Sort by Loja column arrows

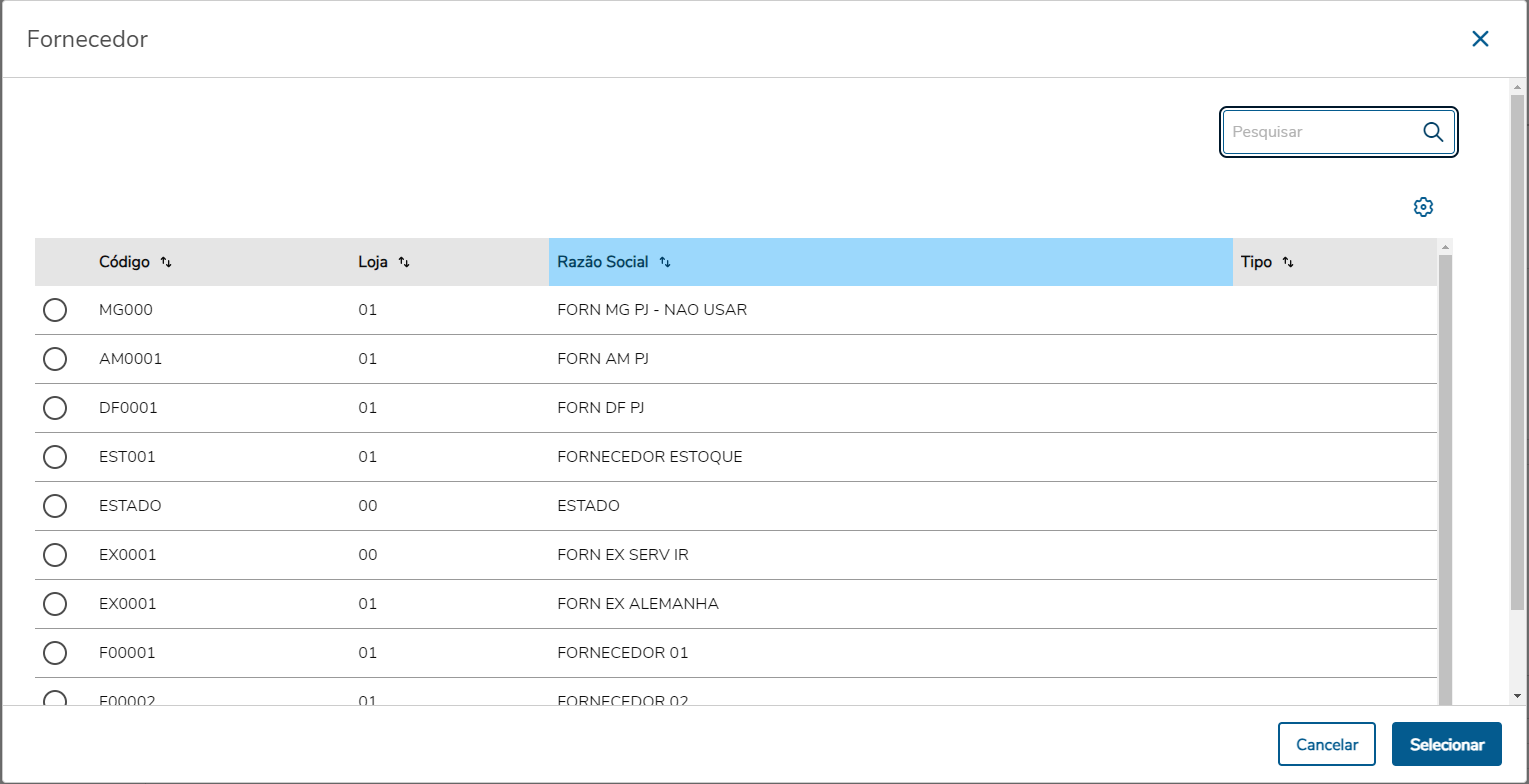click(404, 262)
